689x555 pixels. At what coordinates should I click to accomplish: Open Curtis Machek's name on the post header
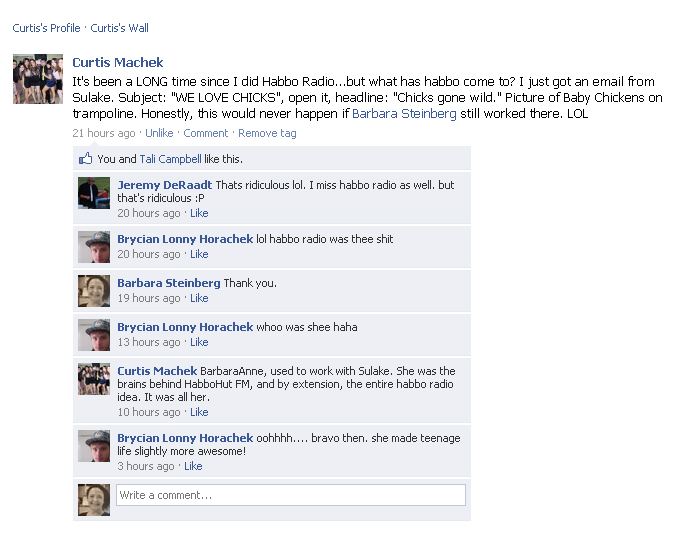pyautogui.click(x=118, y=62)
